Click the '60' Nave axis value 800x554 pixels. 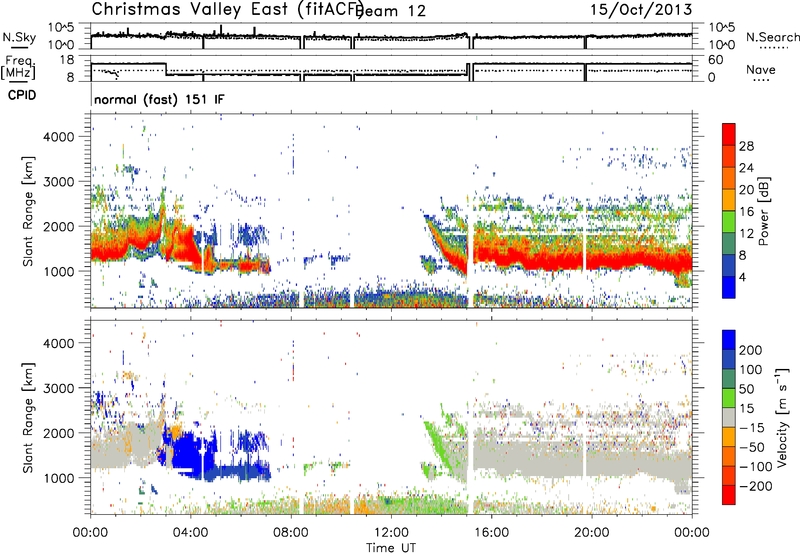[716, 60]
